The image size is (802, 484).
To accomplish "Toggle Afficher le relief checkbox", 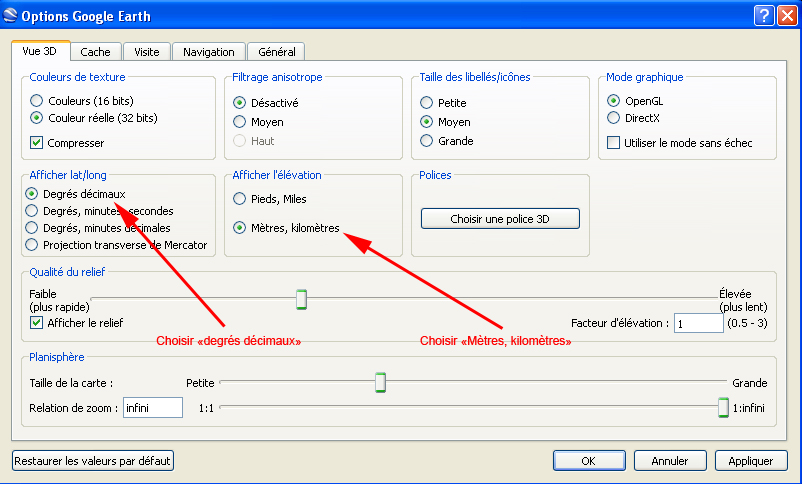I will click(x=36, y=322).
